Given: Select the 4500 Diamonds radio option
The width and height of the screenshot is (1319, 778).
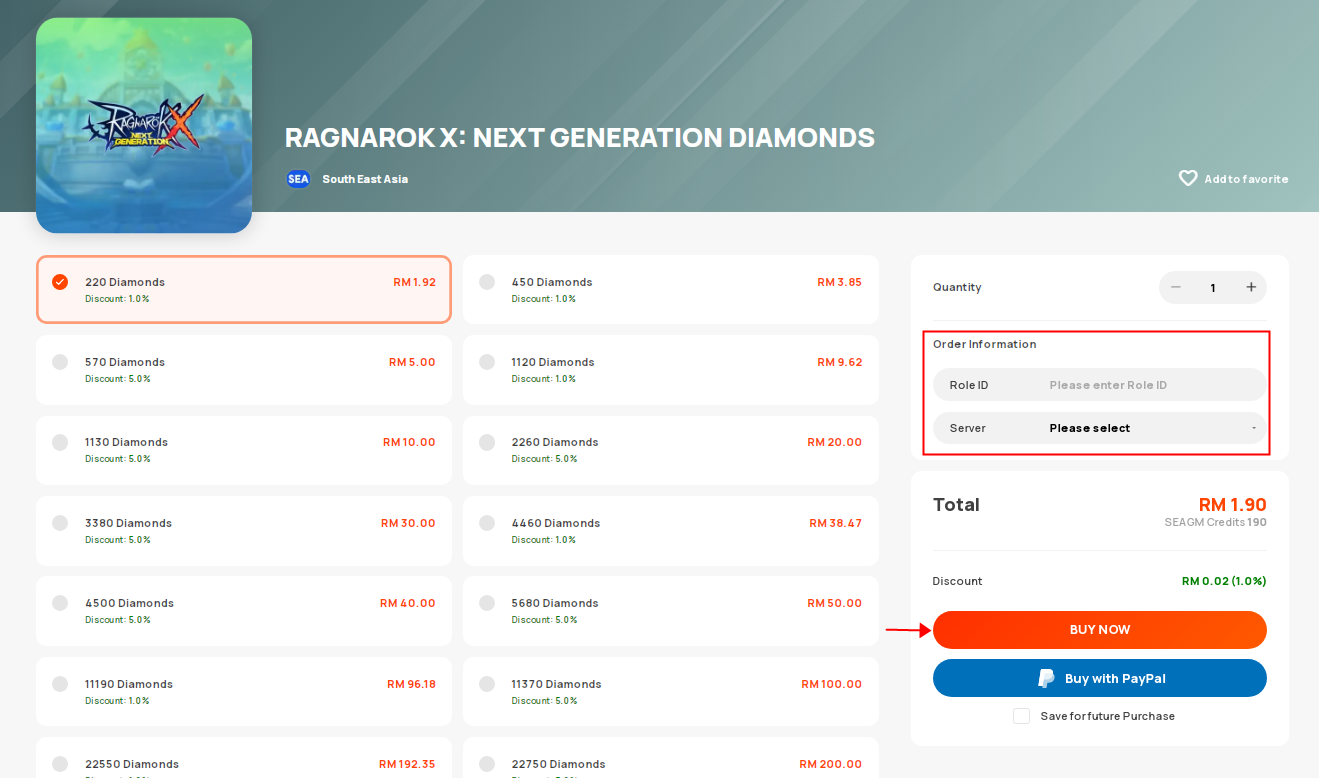Looking at the screenshot, I should pyautogui.click(x=60, y=603).
